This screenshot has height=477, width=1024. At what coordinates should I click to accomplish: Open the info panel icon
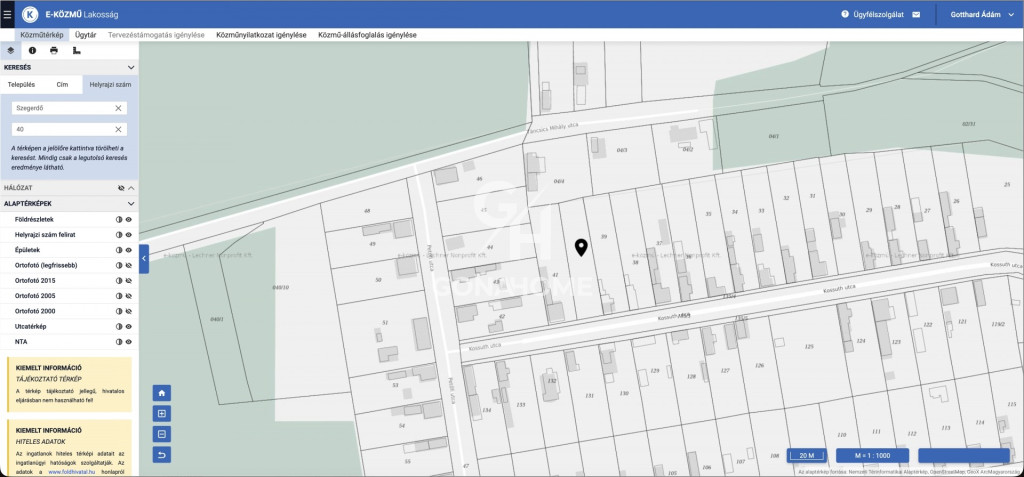32,49
